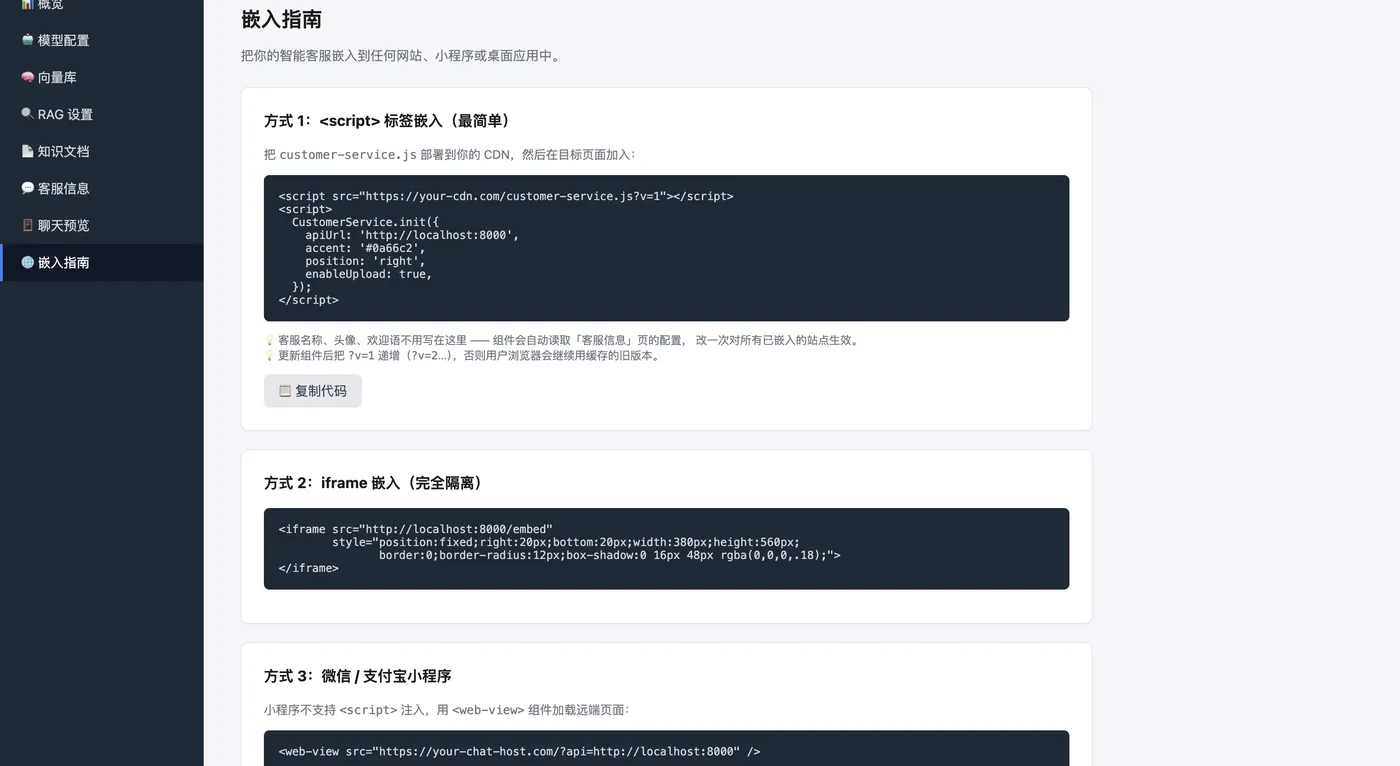Open 聊天预览 from the sidebar
This screenshot has height=766, width=1400.
(101, 225)
